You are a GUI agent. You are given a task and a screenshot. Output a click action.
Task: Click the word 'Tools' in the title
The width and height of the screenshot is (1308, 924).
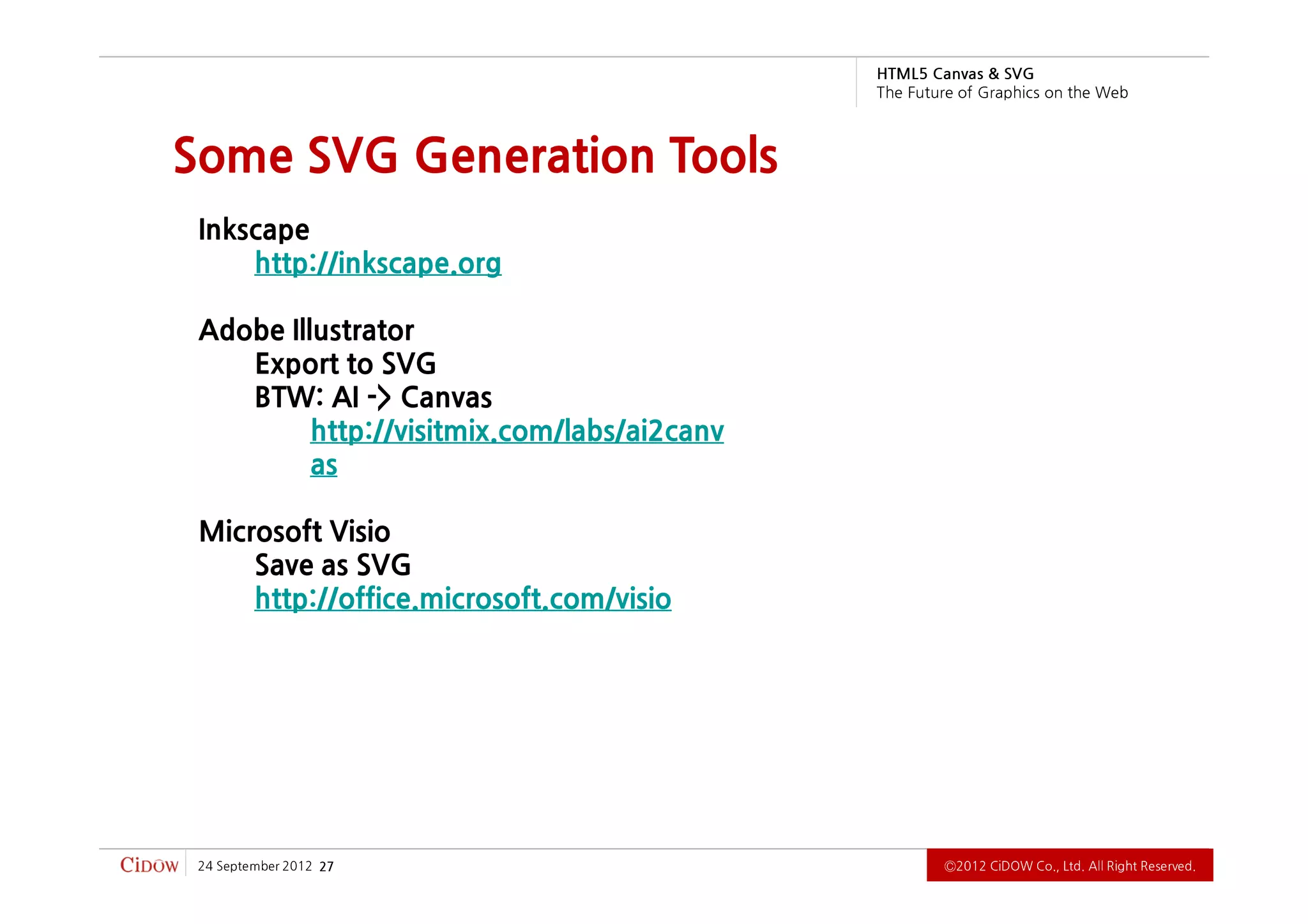pos(723,156)
